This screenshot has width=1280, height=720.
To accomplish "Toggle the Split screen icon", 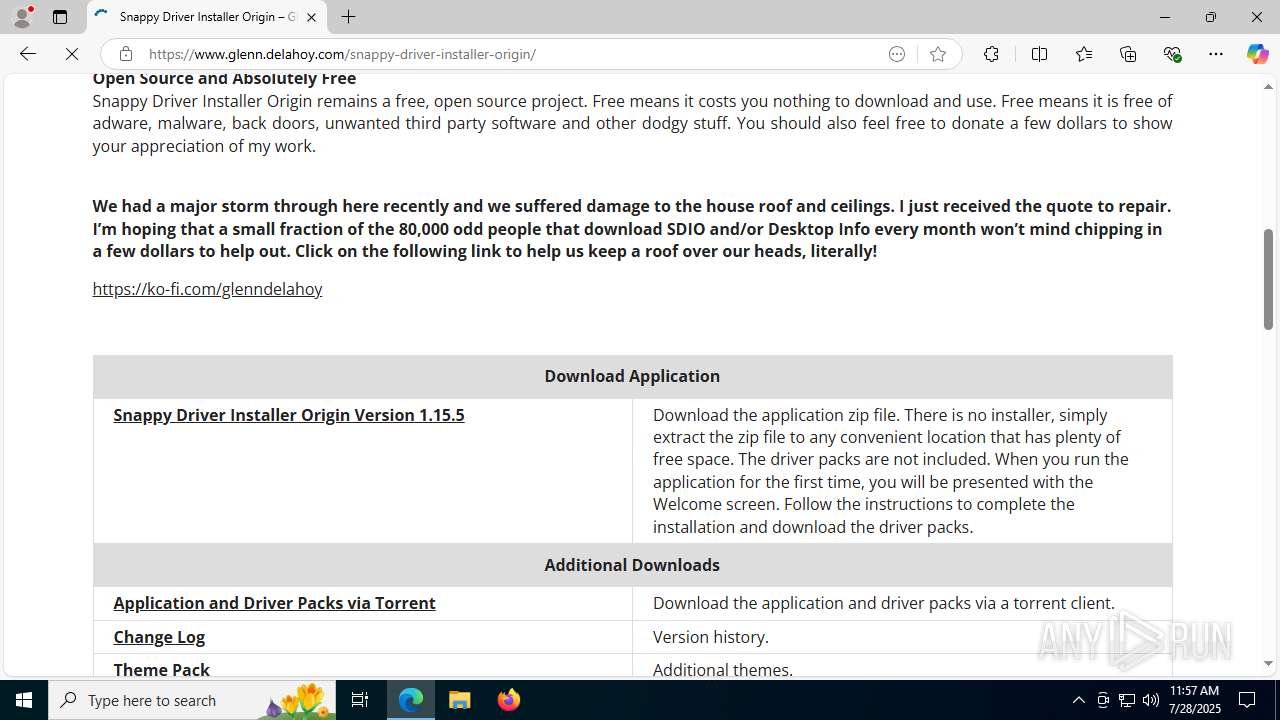I will pos(1039,54).
